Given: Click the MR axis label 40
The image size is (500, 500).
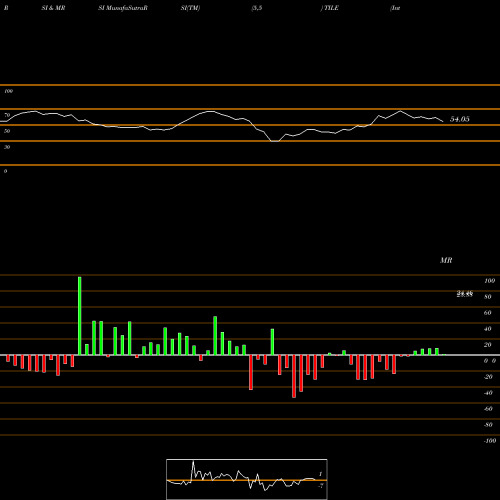Looking at the screenshot, I should coord(488,329).
